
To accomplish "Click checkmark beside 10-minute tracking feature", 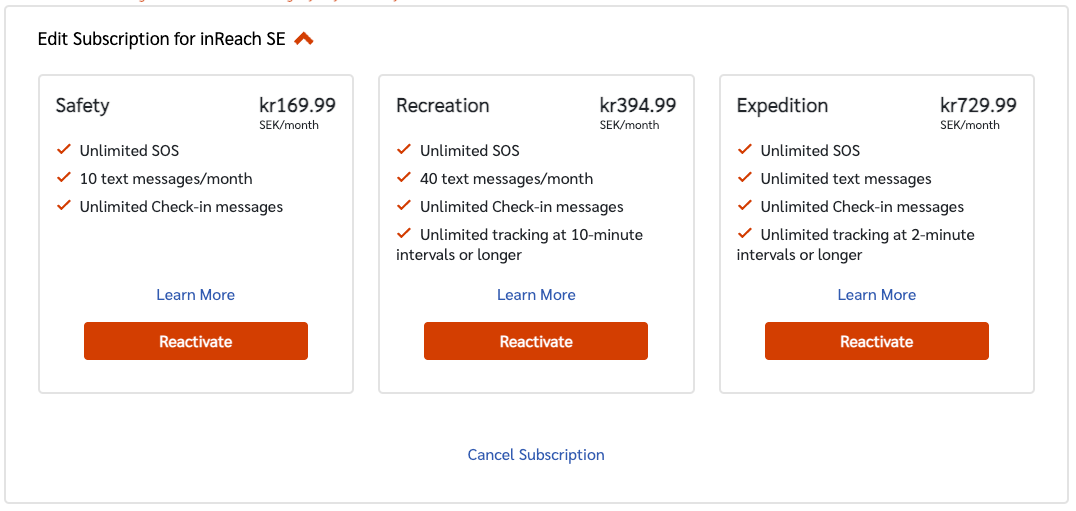I will (404, 234).
